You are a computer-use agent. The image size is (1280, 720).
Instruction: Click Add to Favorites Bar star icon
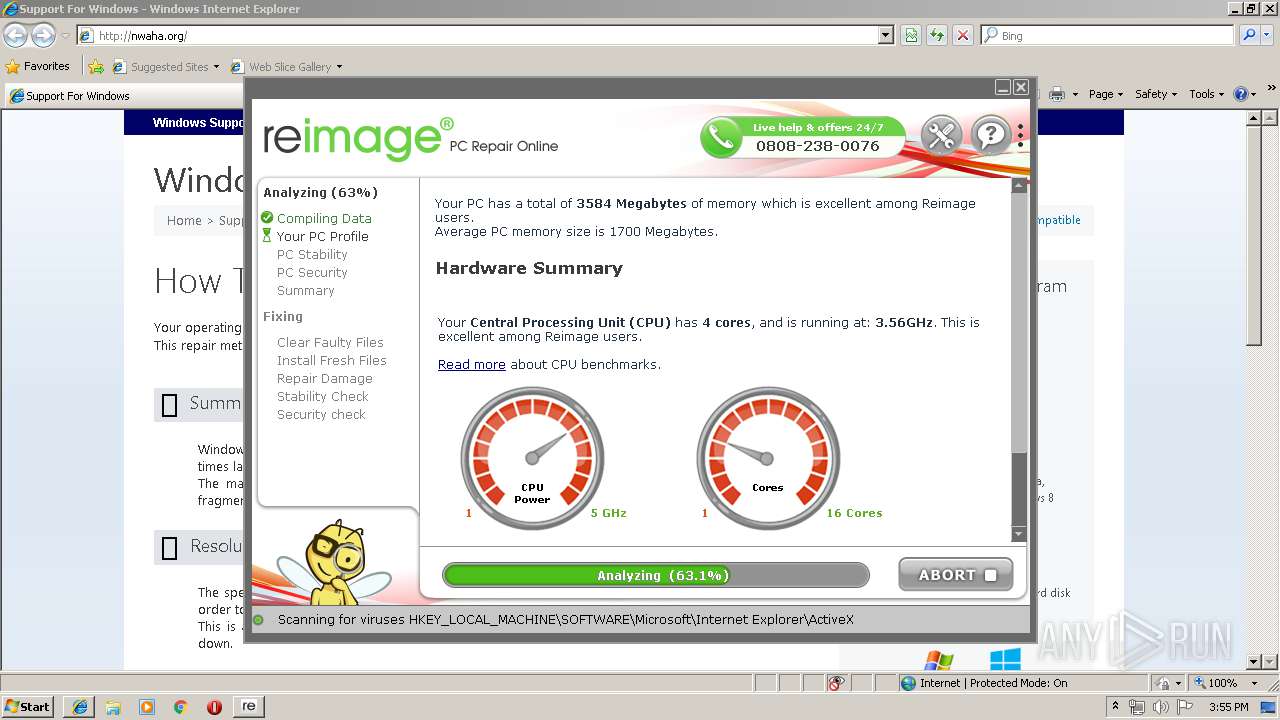coord(96,67)
